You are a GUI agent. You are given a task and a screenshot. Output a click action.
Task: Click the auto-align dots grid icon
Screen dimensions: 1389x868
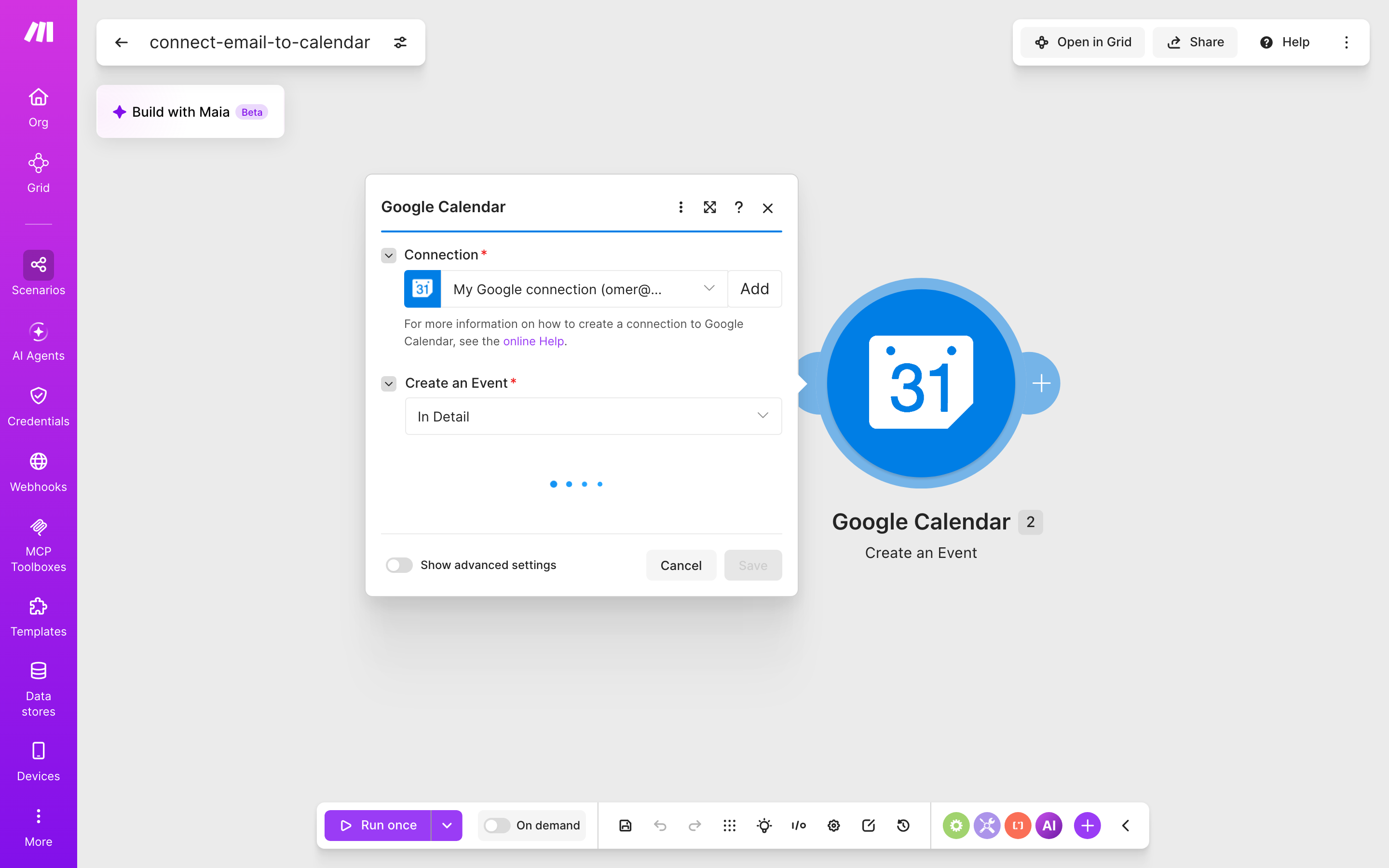coord(730,826)
